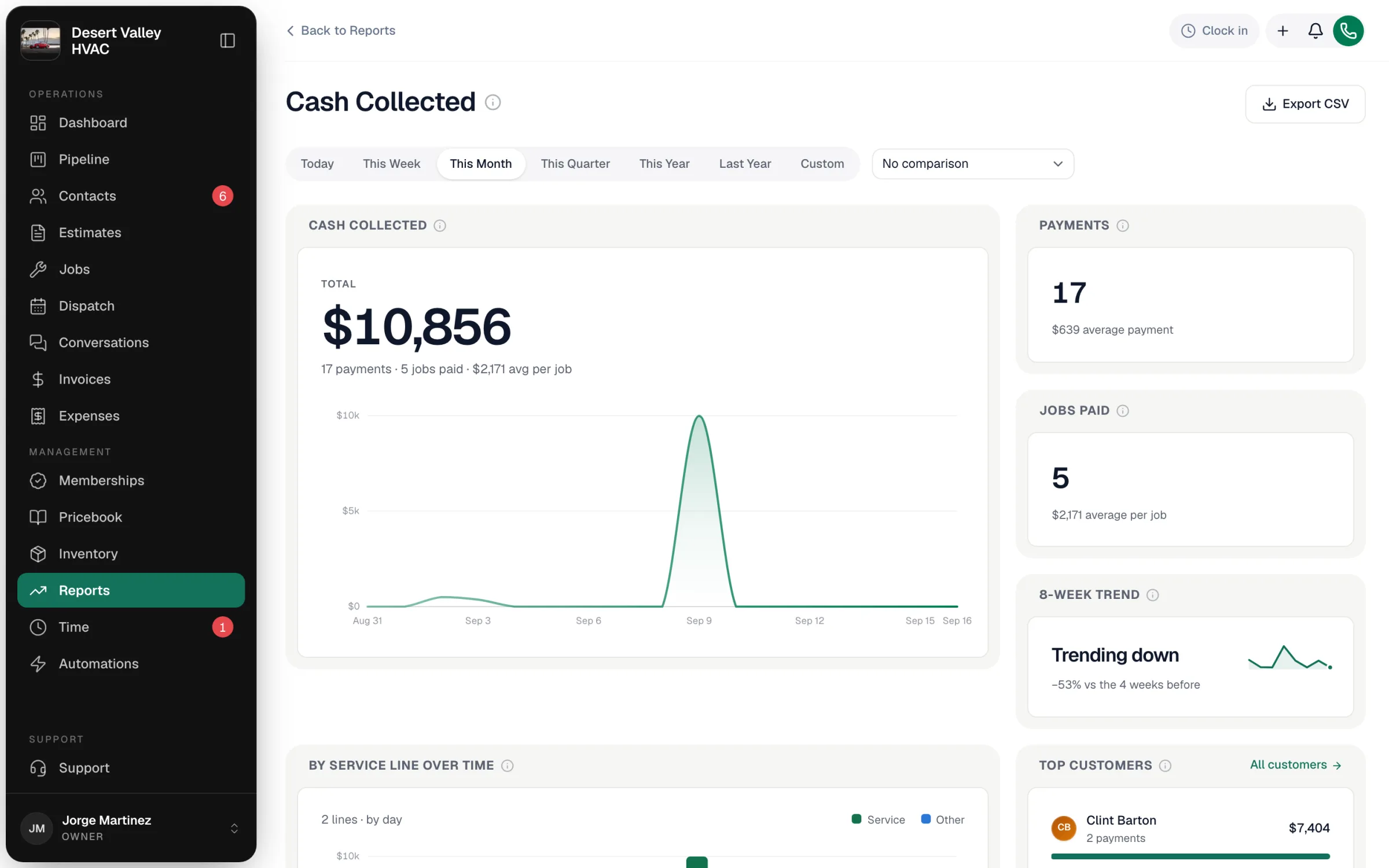This screenshot has width=1389, height=868.
Task: Click the 8-week trend sparkline
Action: tap(1290, 658)
